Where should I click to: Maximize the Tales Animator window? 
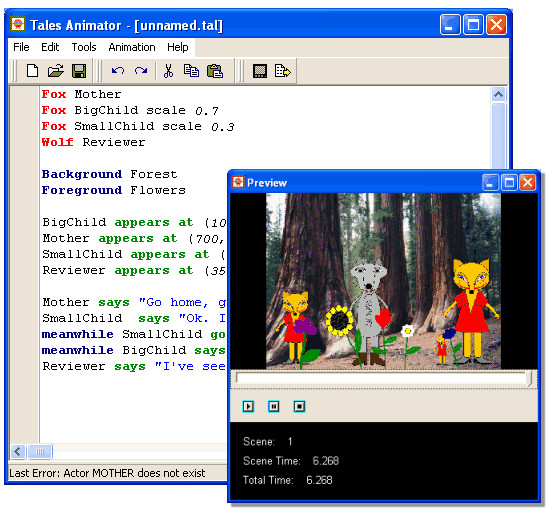point(473,25)
